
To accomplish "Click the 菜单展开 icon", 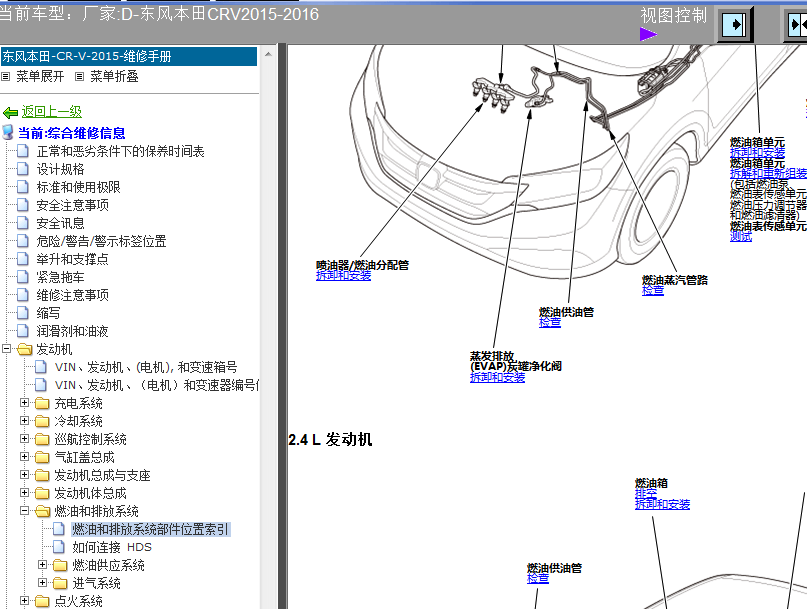I will pyautogui.click(x=6, y=77).
